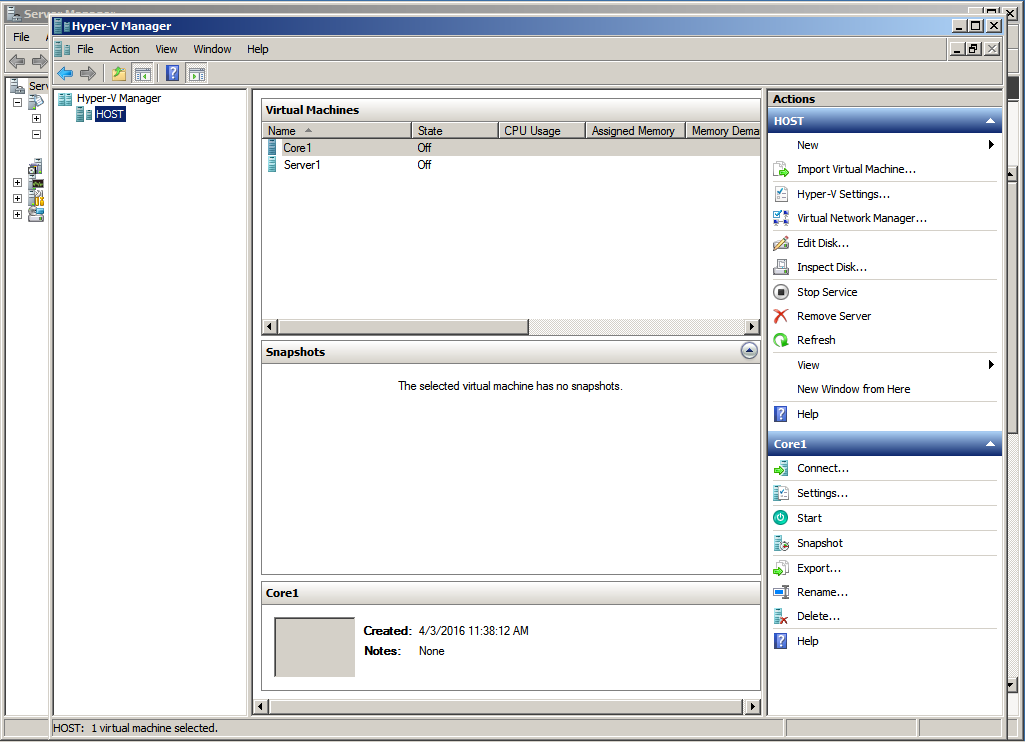
Task: Click Hyper-V Settings icon
Action: [781, 194]
